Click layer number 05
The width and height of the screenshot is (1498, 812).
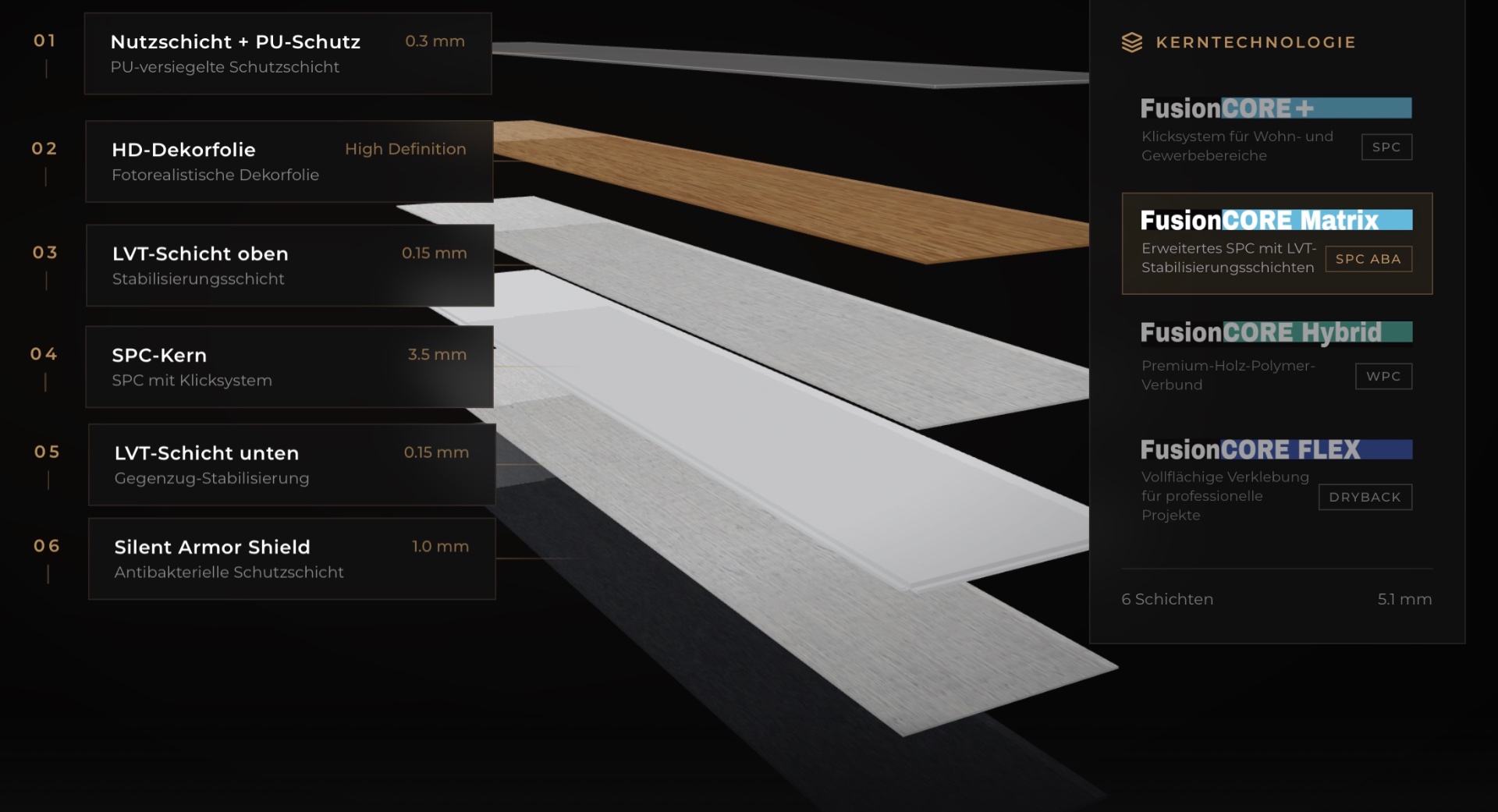[x=47, y=452]
